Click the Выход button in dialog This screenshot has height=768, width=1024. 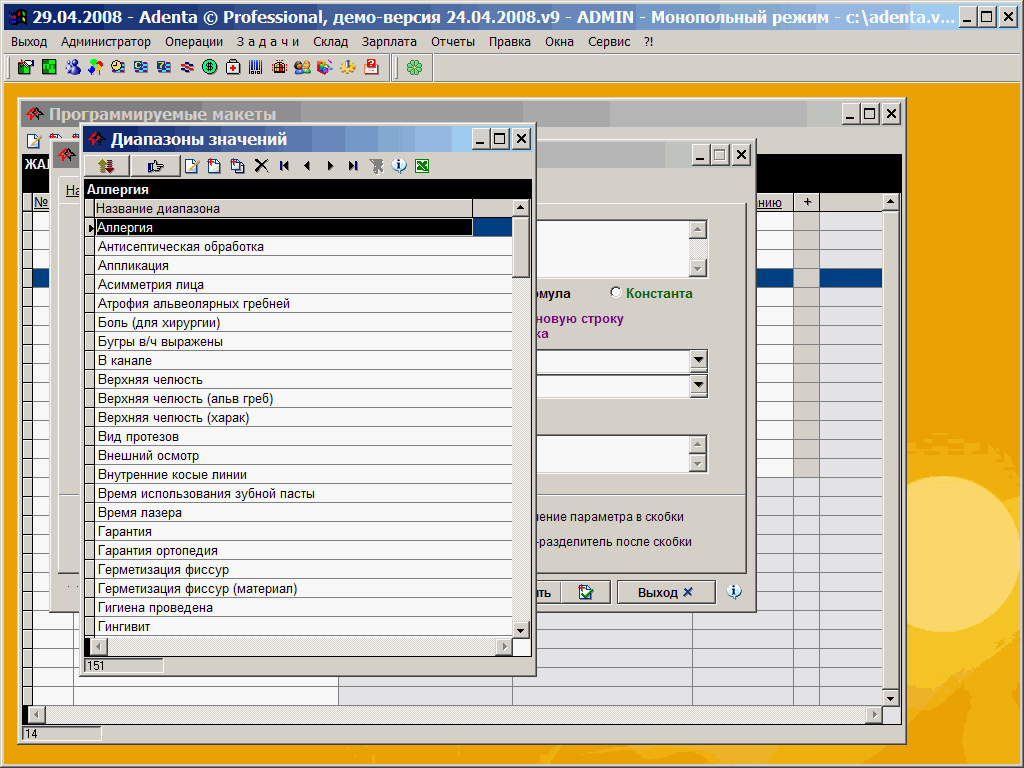665,592
